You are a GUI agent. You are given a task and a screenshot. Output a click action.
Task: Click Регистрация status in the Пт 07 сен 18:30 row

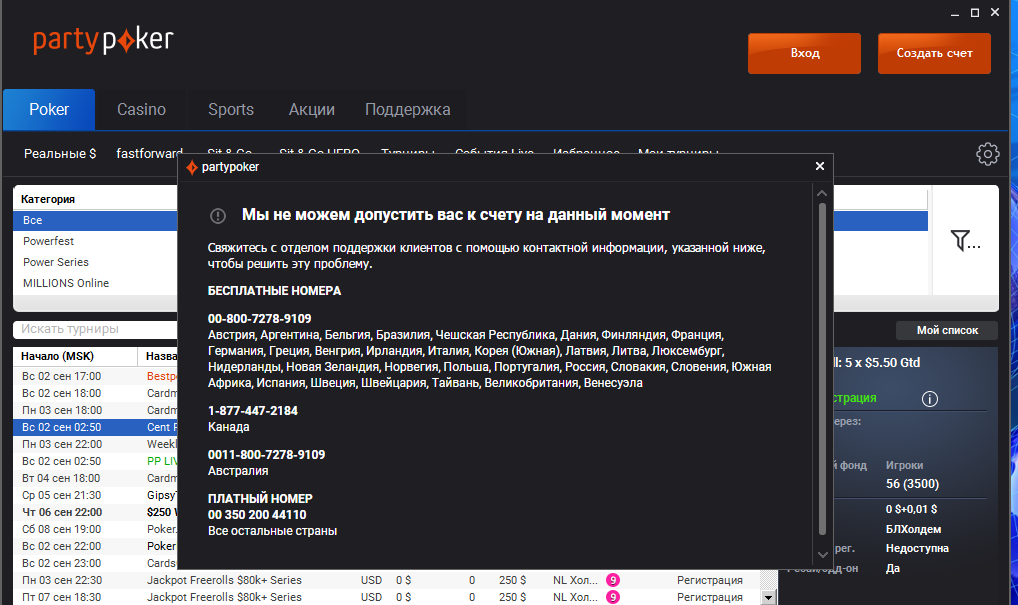710,597
